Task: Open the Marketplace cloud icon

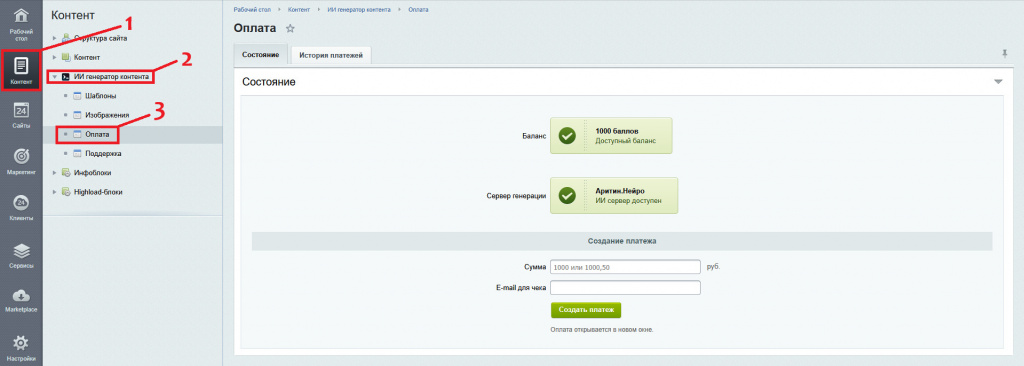Action: click(x=21, y=295)
